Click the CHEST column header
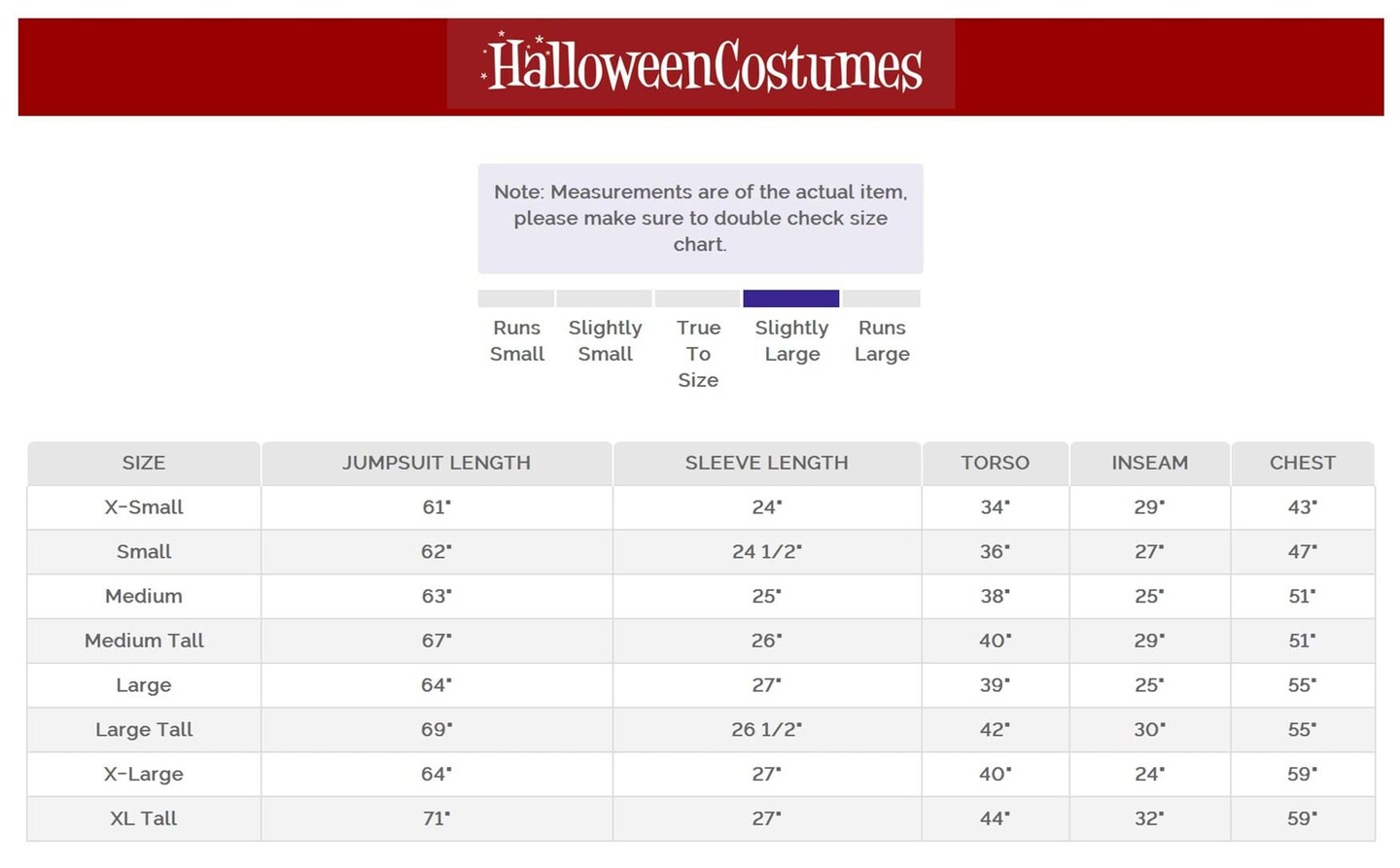 tap(1302, 463)
